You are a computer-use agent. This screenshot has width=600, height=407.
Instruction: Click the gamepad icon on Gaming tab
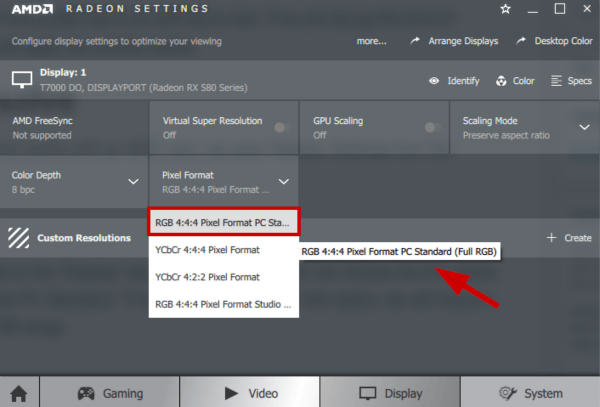(x=86, y=393)
